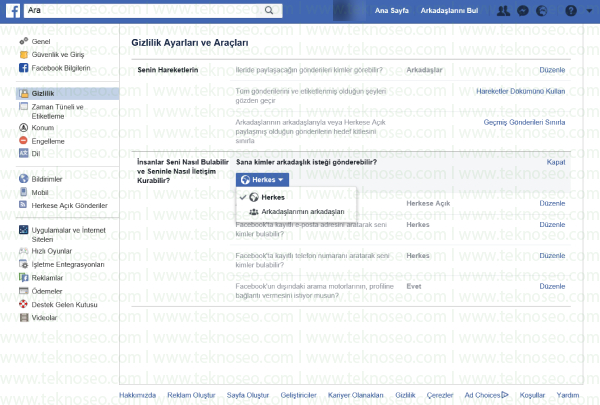Open Bildirimler settings in sidebar
Viewport: 600px width, 405px height.
tap(47, 179)
